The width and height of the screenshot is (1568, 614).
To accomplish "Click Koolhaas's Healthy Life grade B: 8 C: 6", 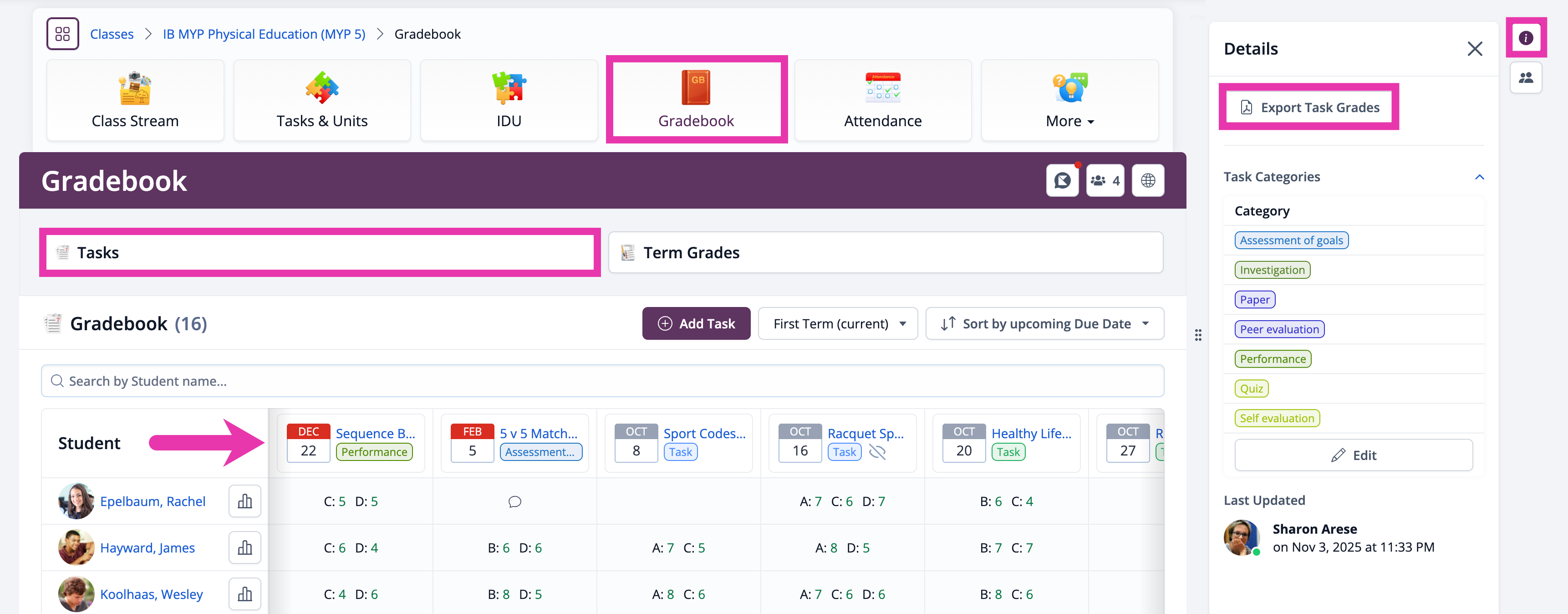I will [1006, 594].
